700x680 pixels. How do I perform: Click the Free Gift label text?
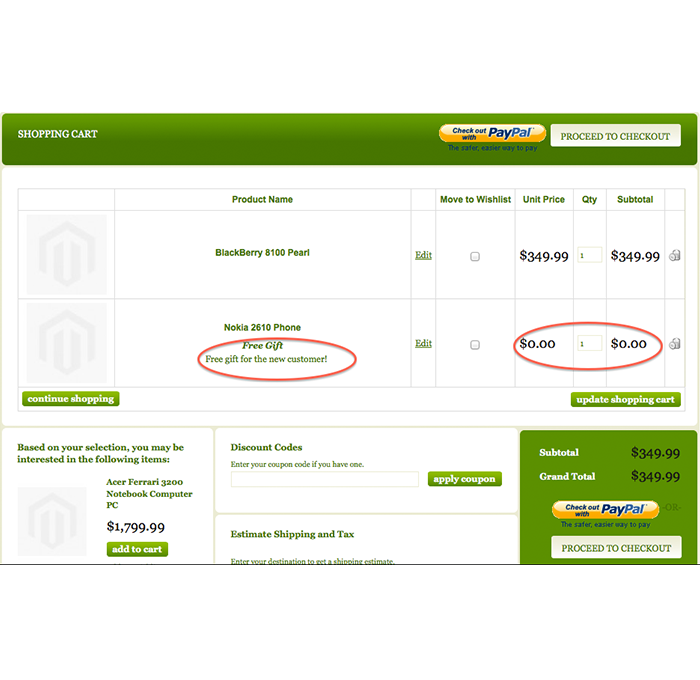click(262, 346)
